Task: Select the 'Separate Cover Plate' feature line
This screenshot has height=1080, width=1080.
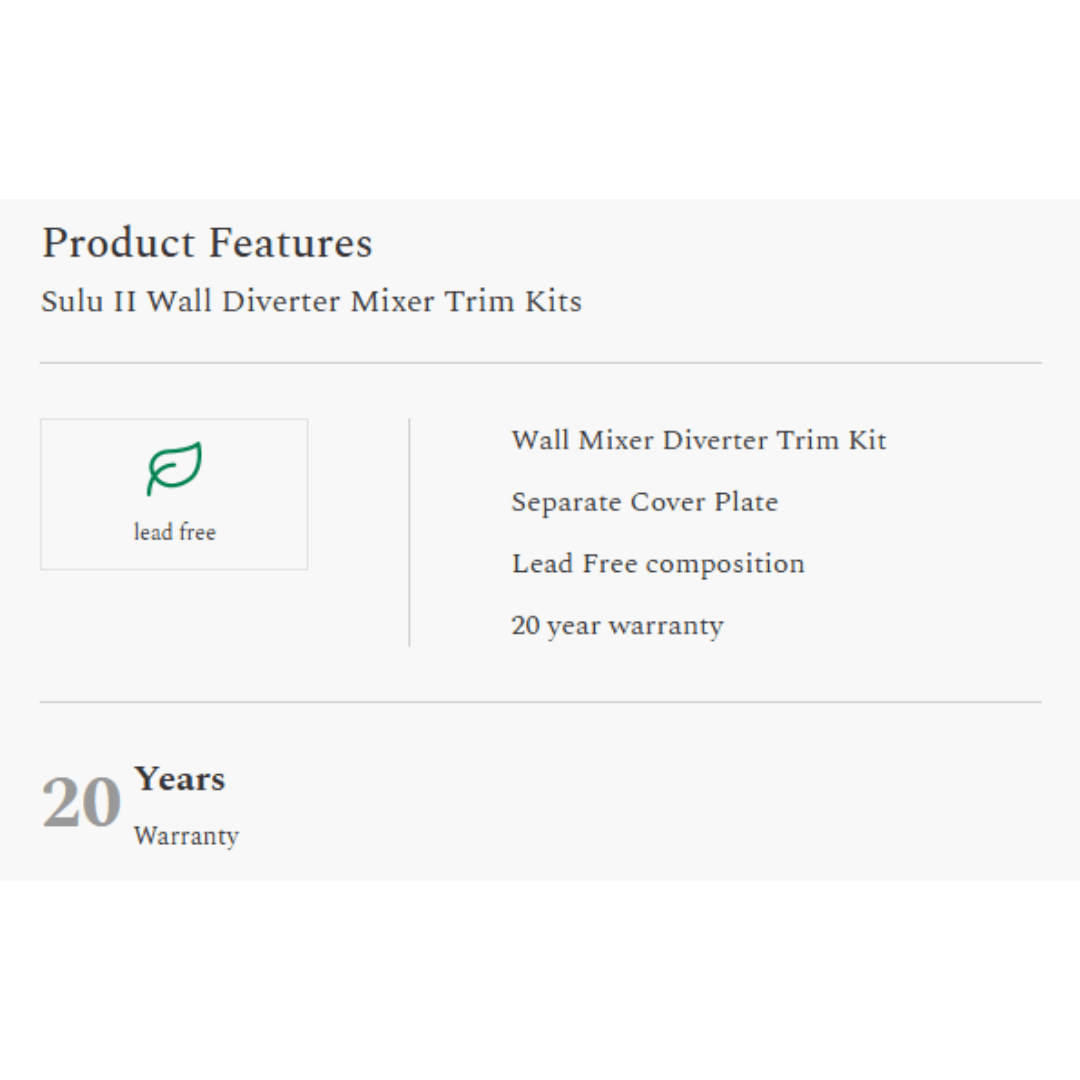Action: coord(644,502)
